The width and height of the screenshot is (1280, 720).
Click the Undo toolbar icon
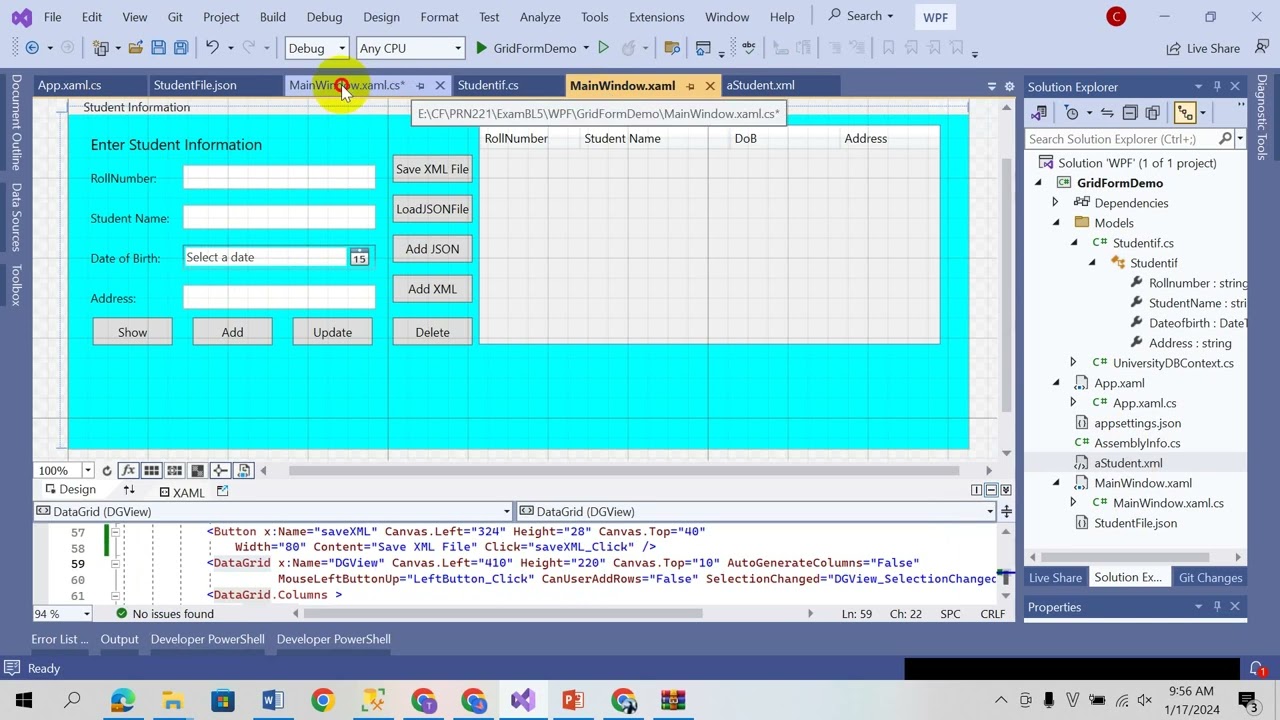tap(212, 48)
